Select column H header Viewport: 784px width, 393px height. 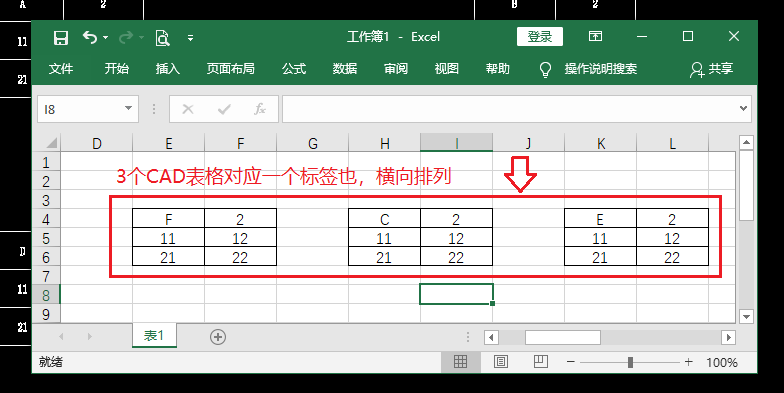pyautogui.click(x=384, y=143)
